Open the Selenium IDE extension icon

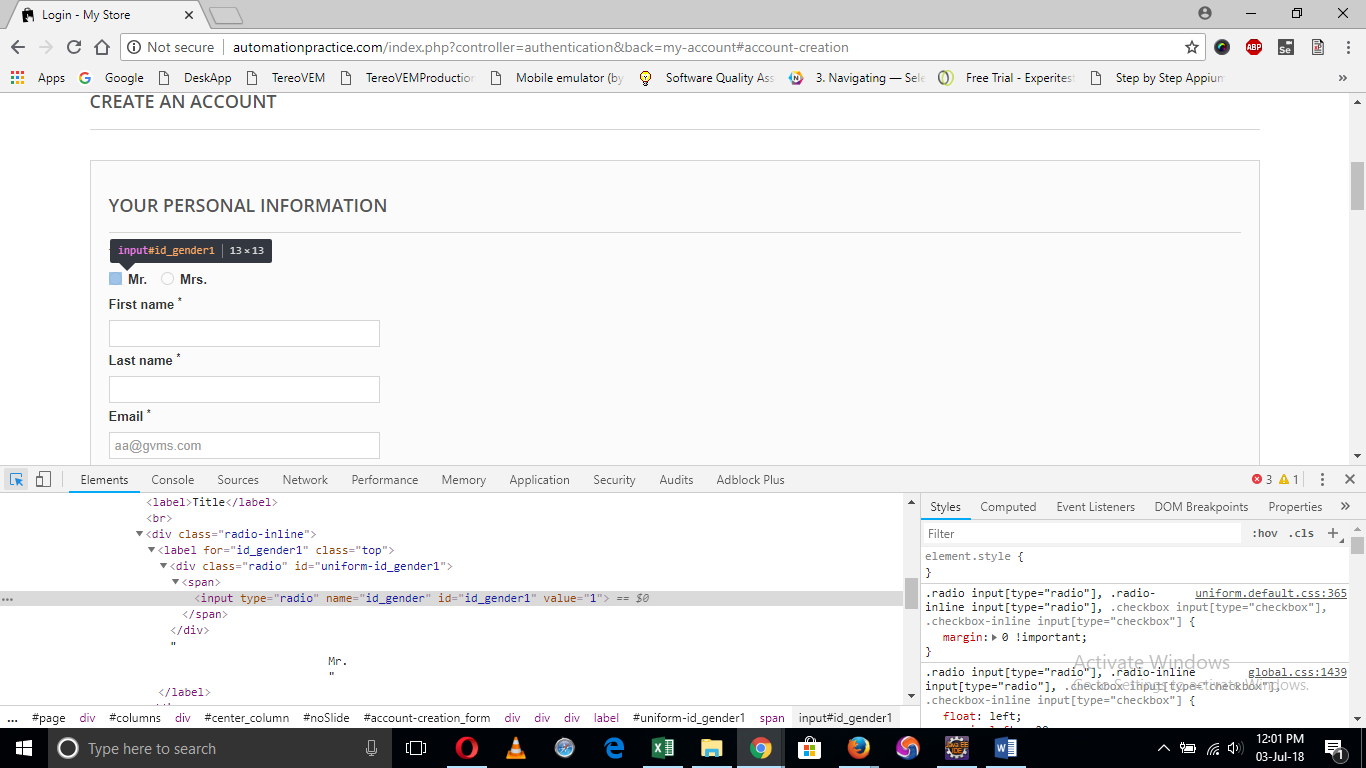(x=1286, y=47)
